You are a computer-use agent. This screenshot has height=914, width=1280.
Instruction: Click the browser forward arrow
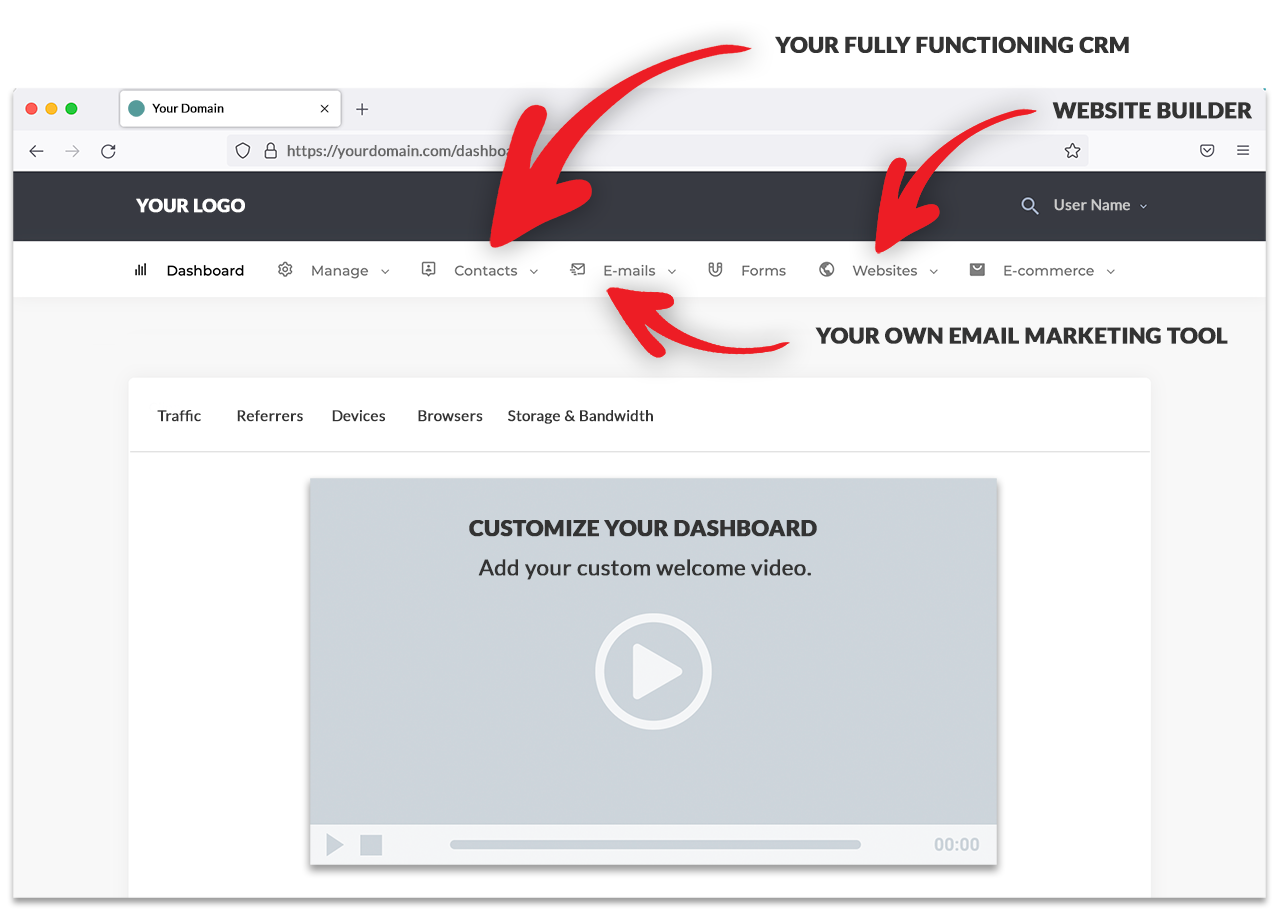click(x=72, y=151)
